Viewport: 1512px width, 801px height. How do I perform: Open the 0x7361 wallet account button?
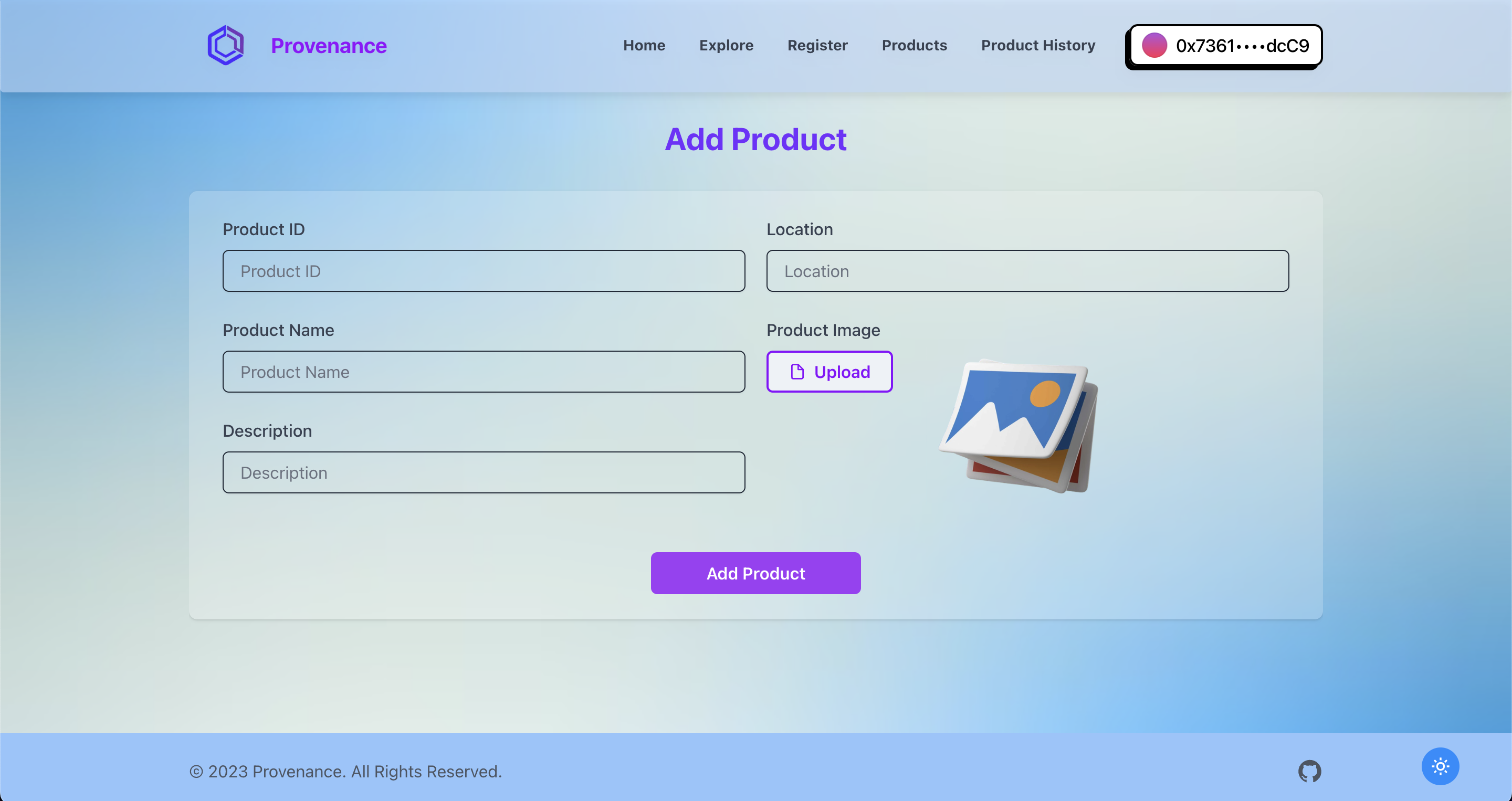pos(1225,45)
